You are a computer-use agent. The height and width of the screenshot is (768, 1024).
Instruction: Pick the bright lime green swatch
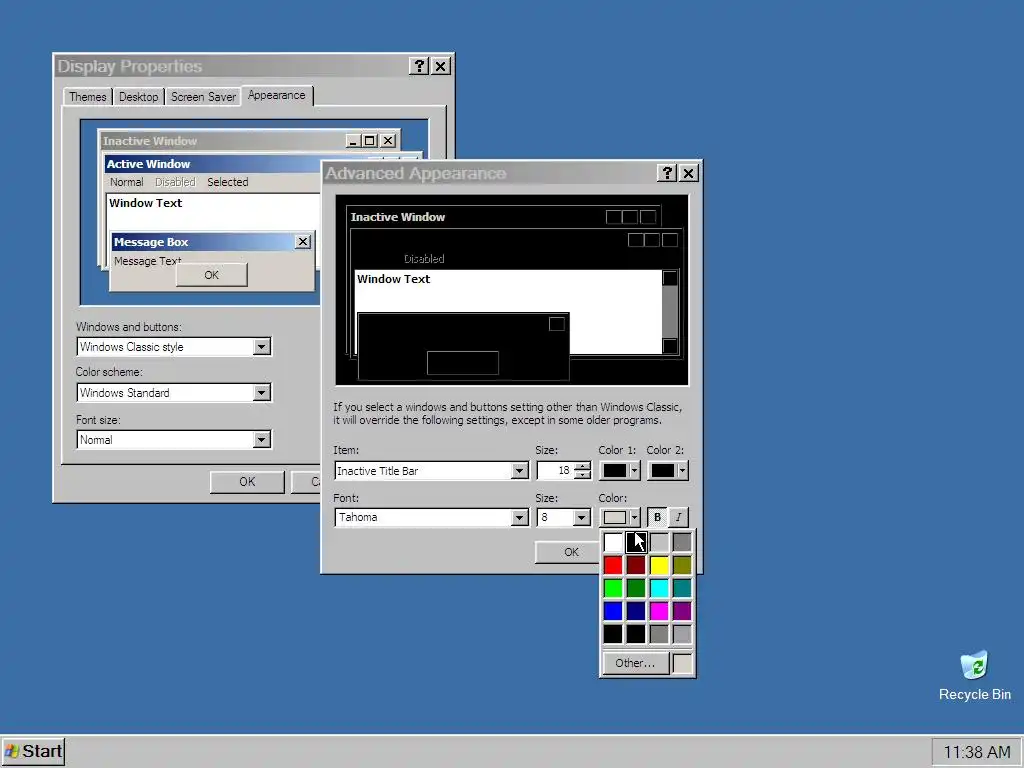point(613,588)
